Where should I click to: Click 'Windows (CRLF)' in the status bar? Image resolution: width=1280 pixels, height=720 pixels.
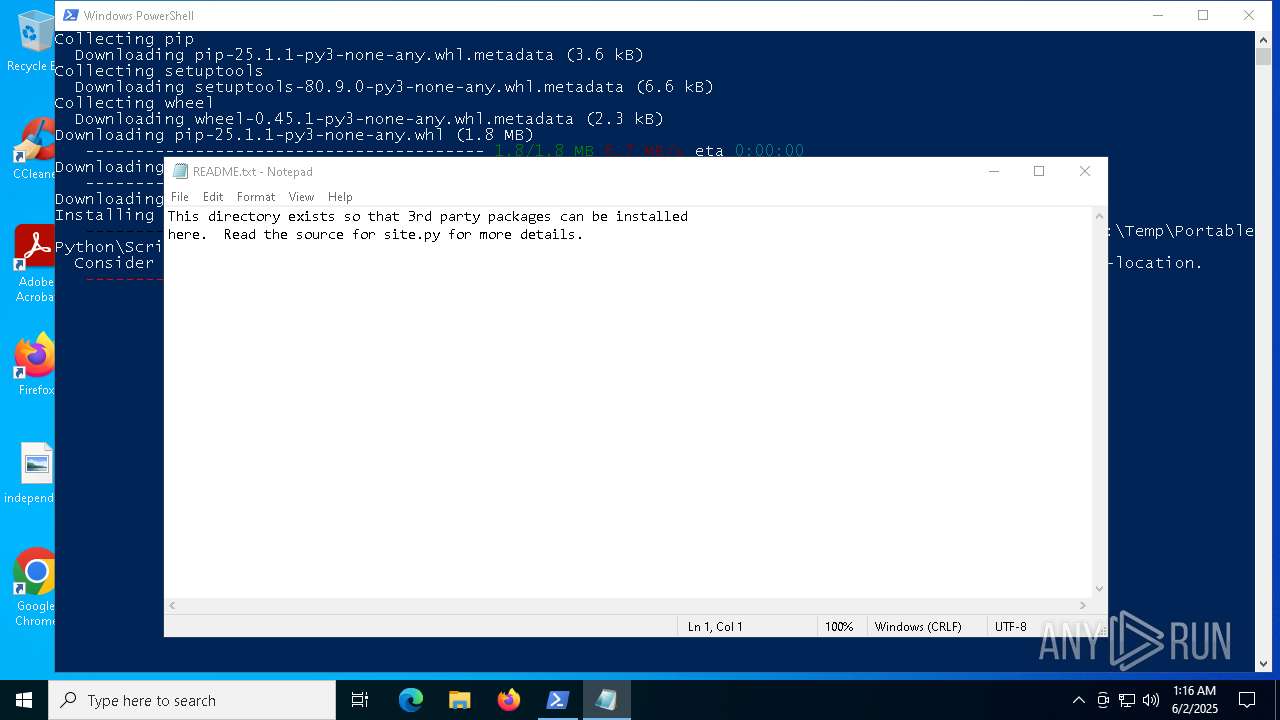918,626
